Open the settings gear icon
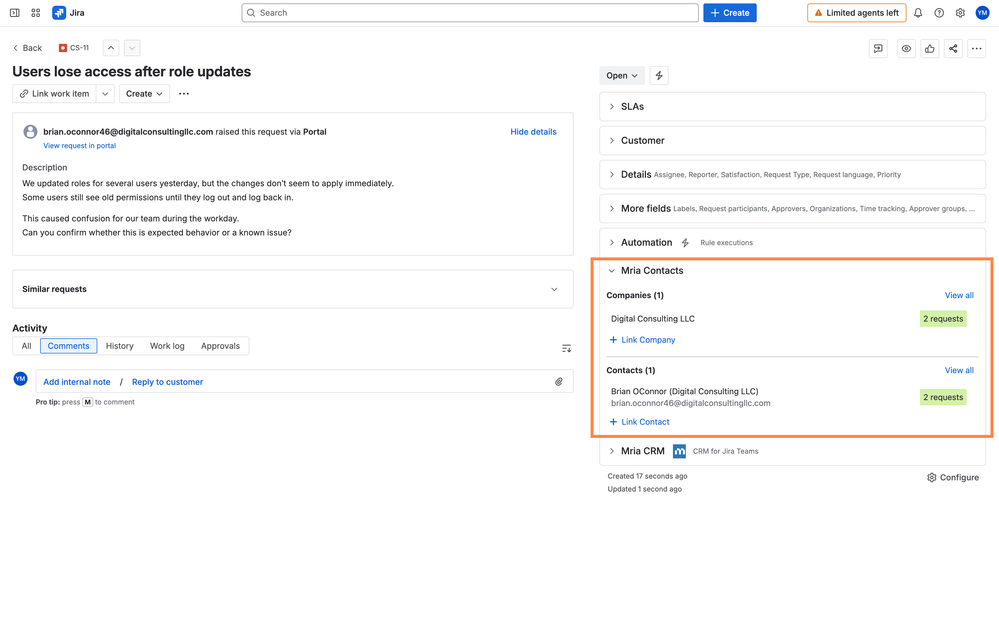999x625 pixels. coord(960,13)
